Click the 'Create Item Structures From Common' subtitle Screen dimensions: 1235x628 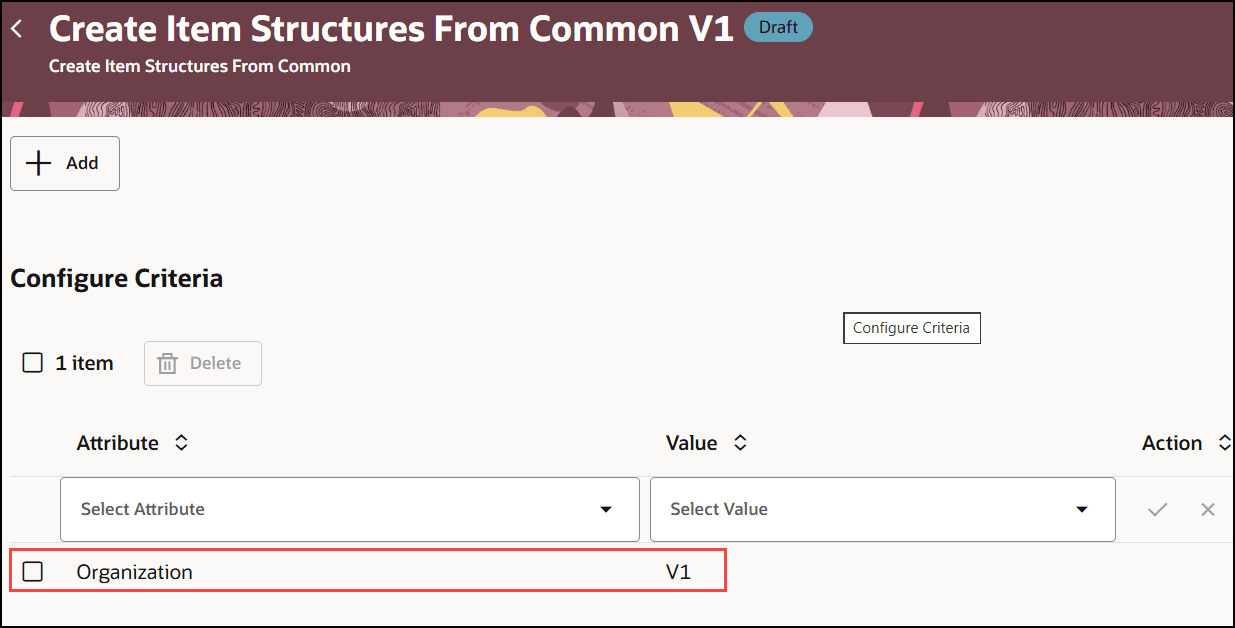(x=200, y=65)
